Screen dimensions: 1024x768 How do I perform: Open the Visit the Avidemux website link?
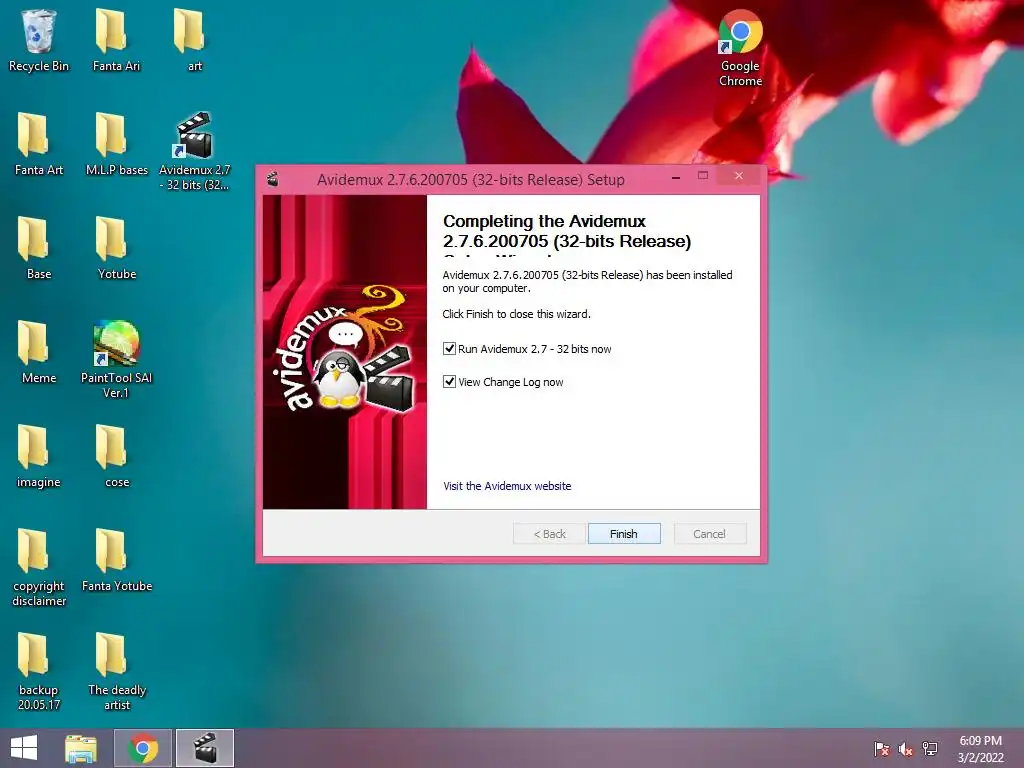tap(507, 486)
